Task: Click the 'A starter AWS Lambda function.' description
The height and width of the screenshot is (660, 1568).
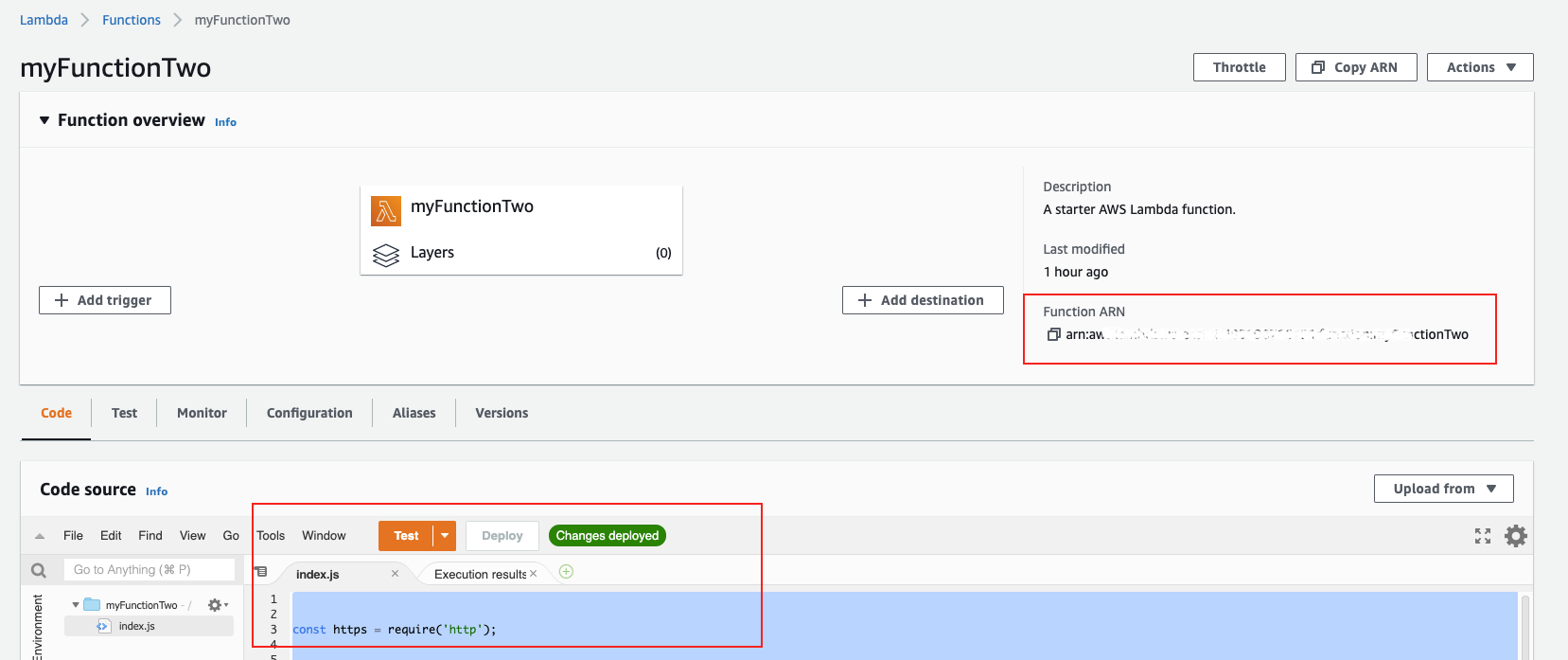Action: tap(1139, 209)
